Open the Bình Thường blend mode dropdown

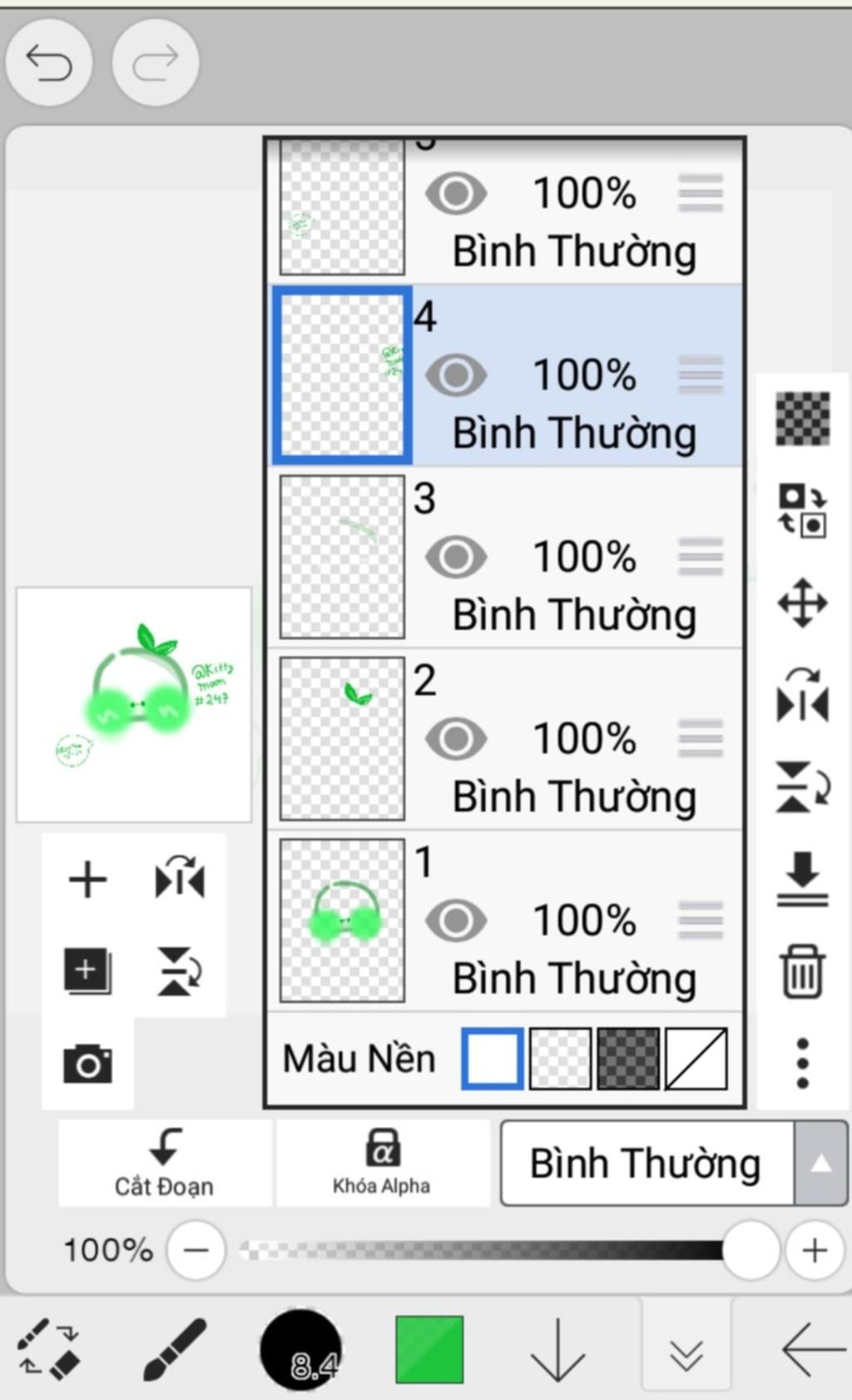pos(674,1163)
